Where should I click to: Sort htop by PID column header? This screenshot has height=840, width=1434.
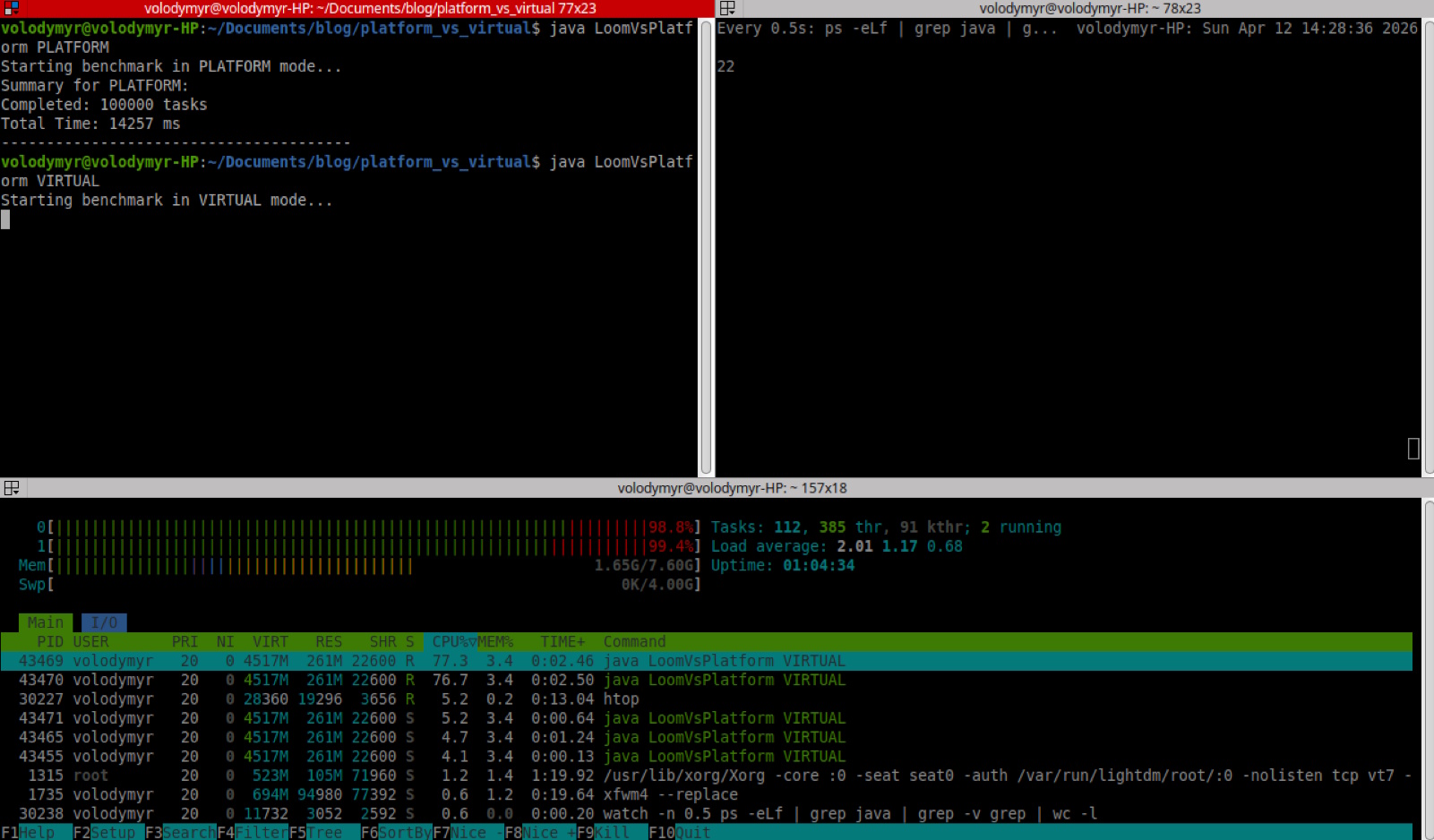click(x=49, y=642)
